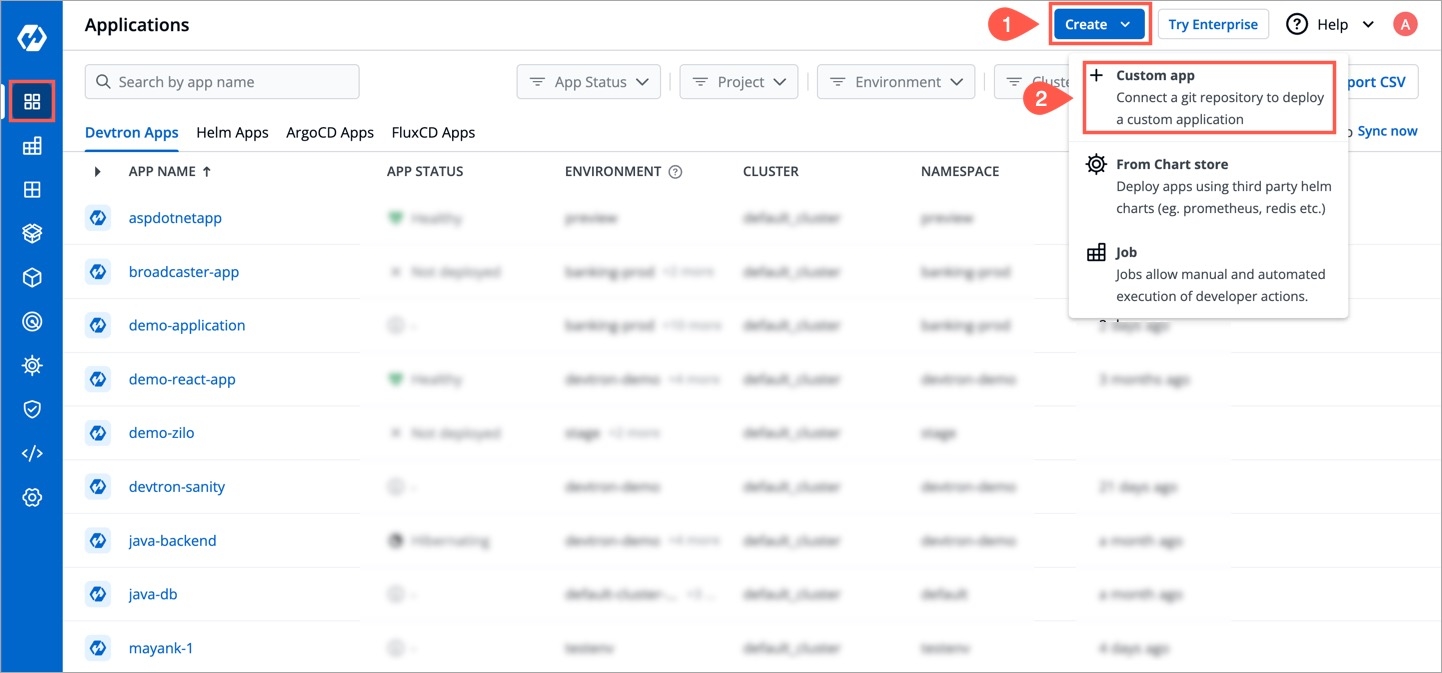Open the Environment filter dropdown
This screenshot has height=673, width=1442.
click(895, 82)
